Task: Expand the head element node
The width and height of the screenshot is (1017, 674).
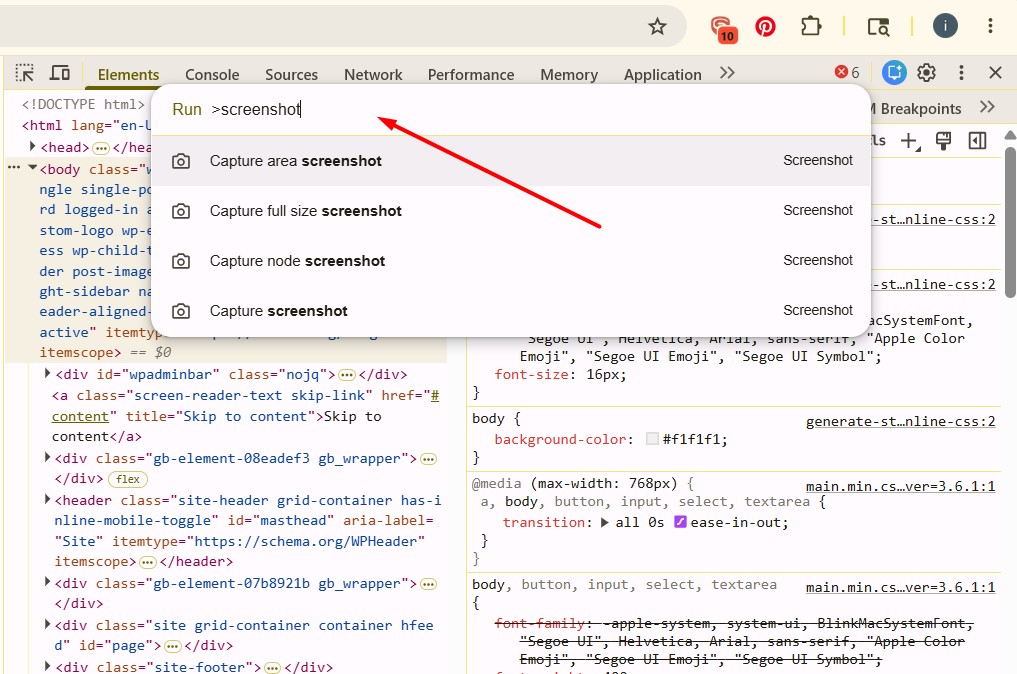Action: [x=32, y=147]
